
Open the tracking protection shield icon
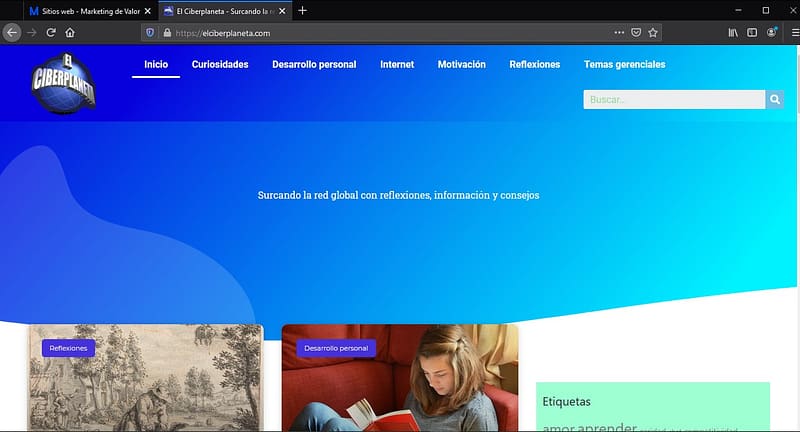coord(151,32)
